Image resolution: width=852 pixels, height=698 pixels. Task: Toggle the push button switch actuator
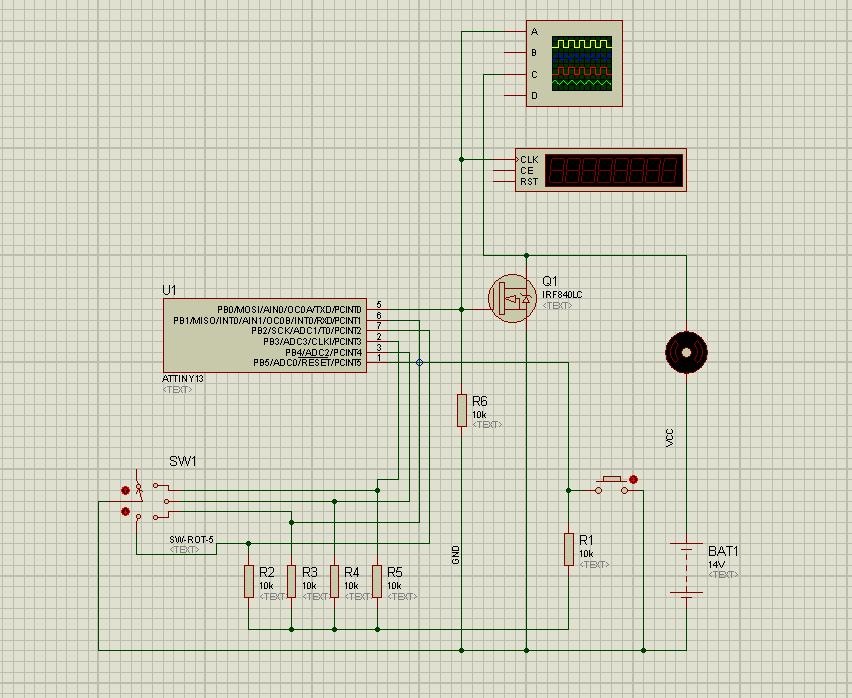[612, 480]
